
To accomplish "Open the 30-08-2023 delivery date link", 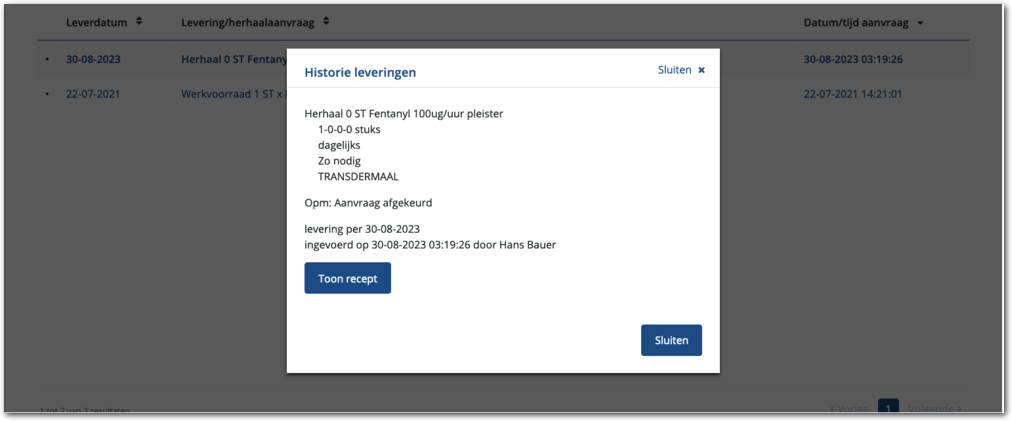I will [93, 59].
